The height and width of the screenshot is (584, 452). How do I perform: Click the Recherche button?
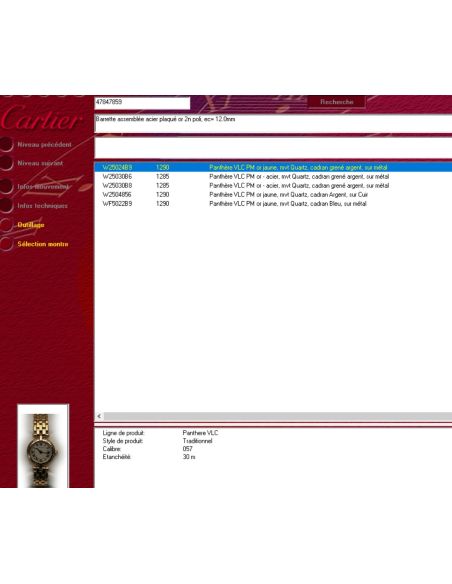click(x=337, y=102)
